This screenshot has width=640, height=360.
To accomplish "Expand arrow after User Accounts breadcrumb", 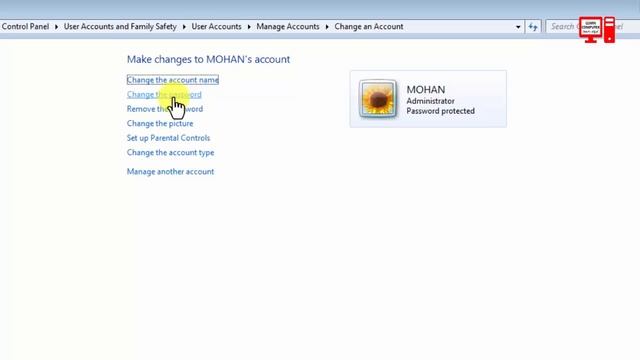I will tap(249, 27).
